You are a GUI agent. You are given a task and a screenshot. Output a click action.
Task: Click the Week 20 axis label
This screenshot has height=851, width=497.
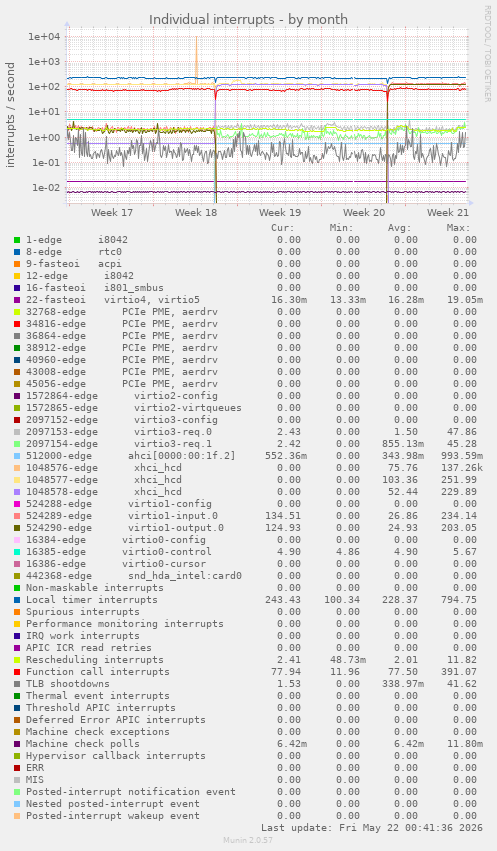[364, 212]
